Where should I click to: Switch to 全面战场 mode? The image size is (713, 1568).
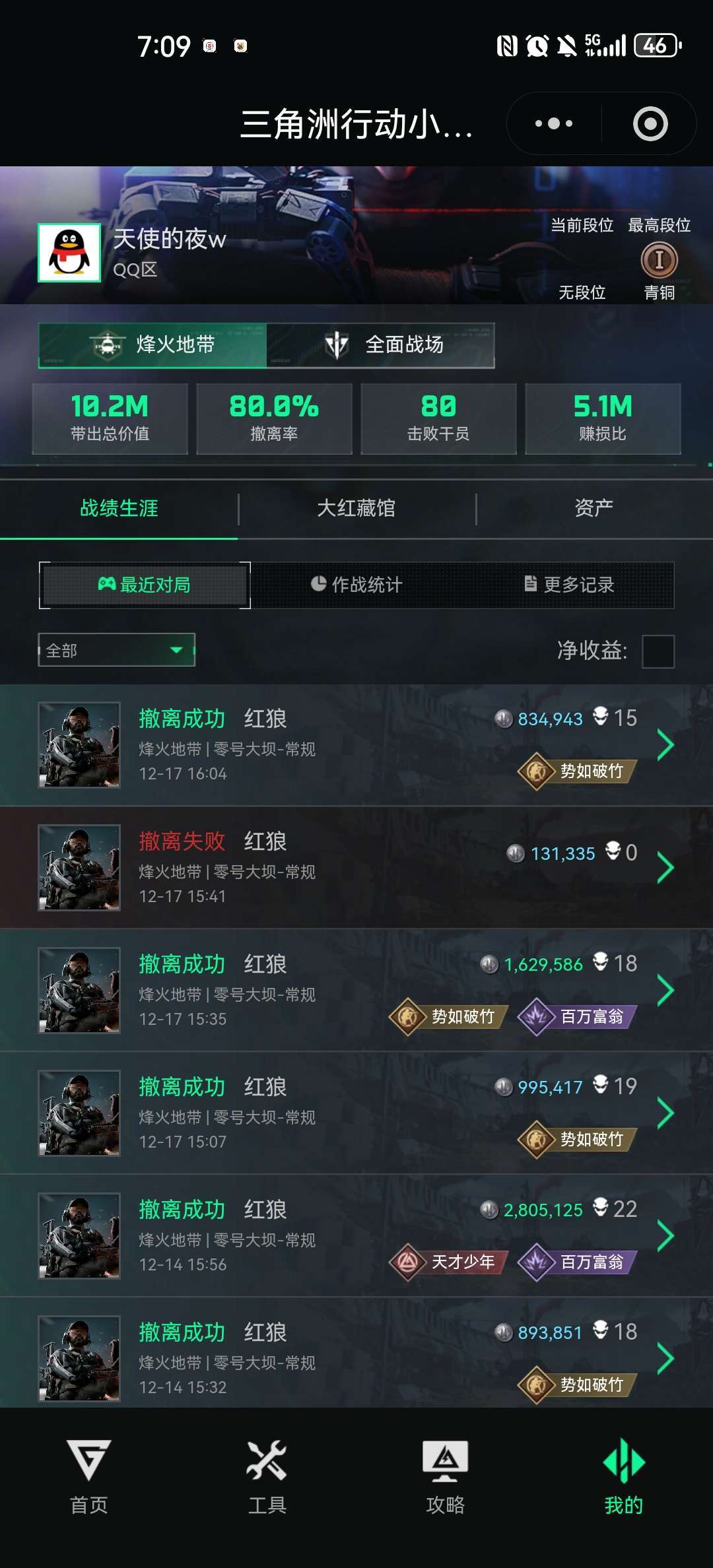[381, 345]
